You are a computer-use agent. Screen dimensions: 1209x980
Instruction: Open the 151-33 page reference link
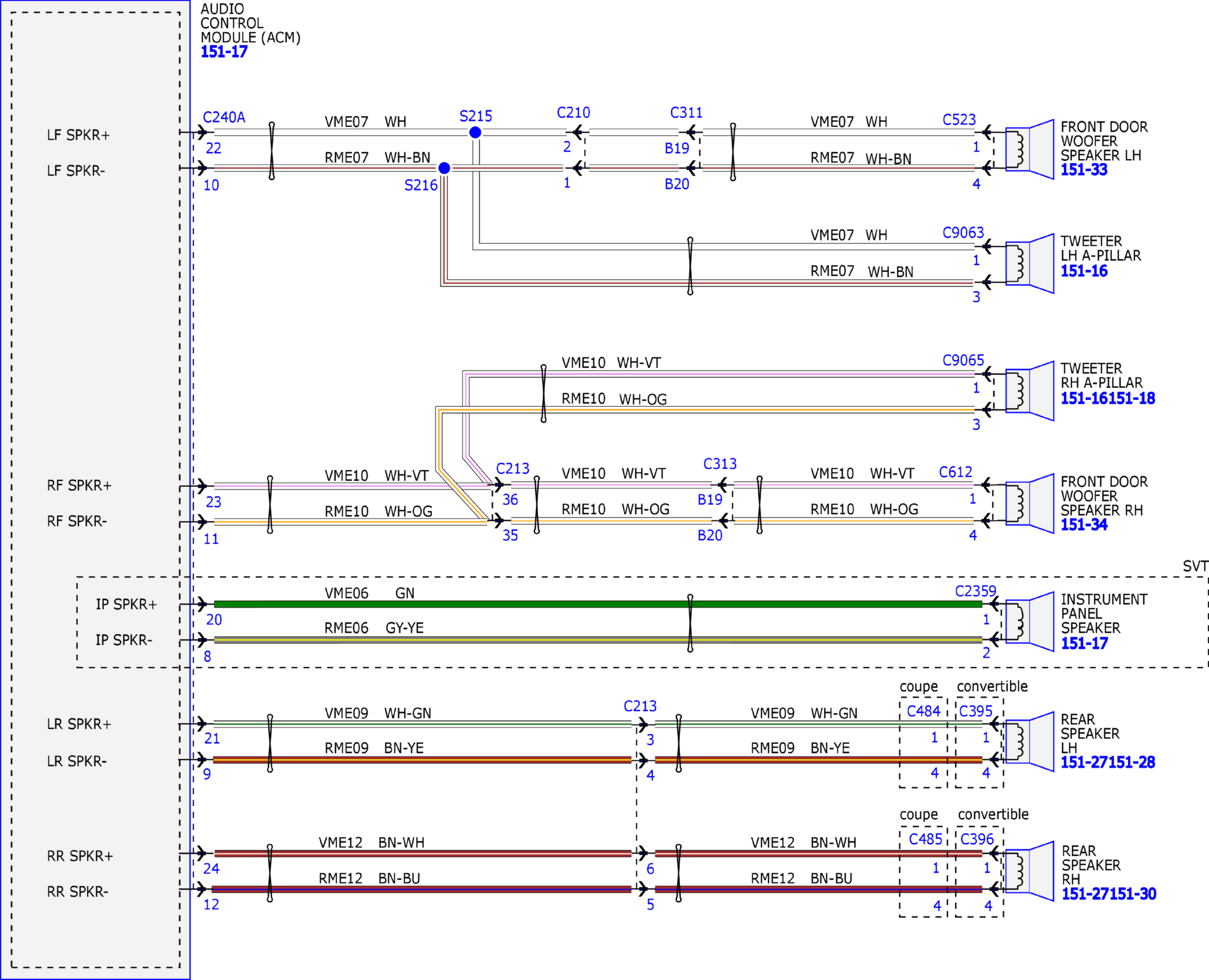click(1084, 170)
